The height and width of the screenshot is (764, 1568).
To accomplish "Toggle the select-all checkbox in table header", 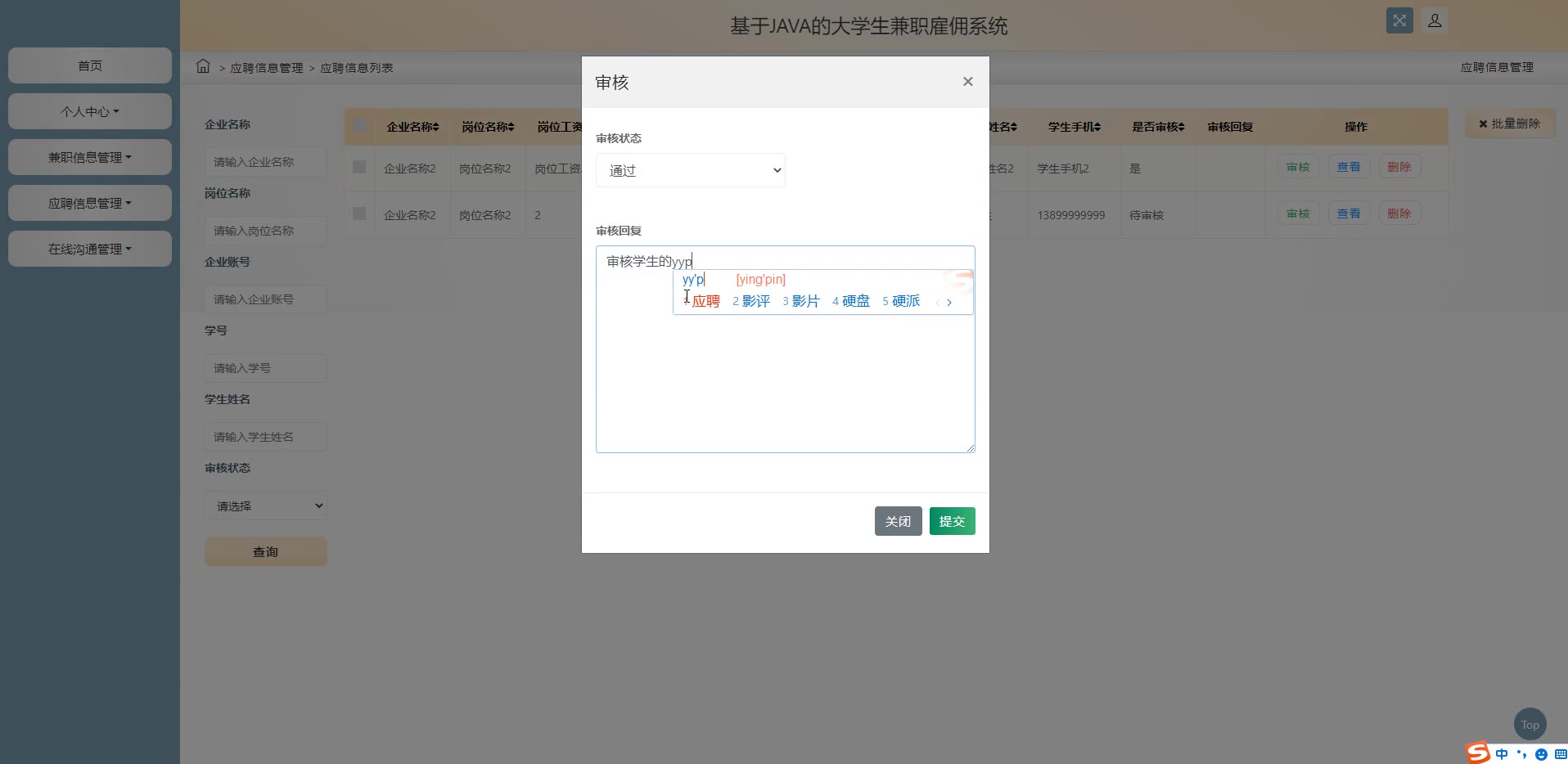I will (x=360, y=126).
